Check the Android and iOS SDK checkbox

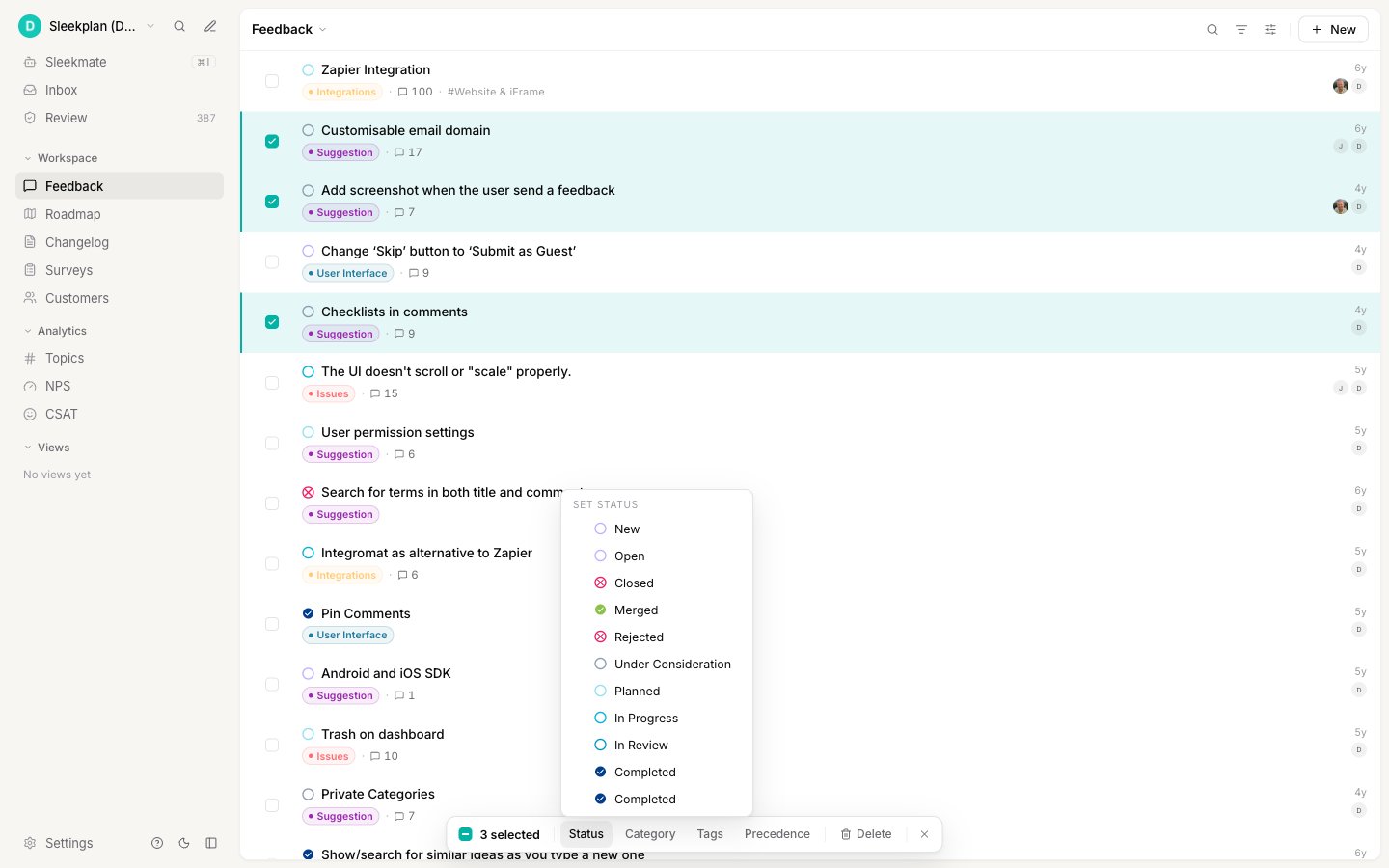click(272, 685)
